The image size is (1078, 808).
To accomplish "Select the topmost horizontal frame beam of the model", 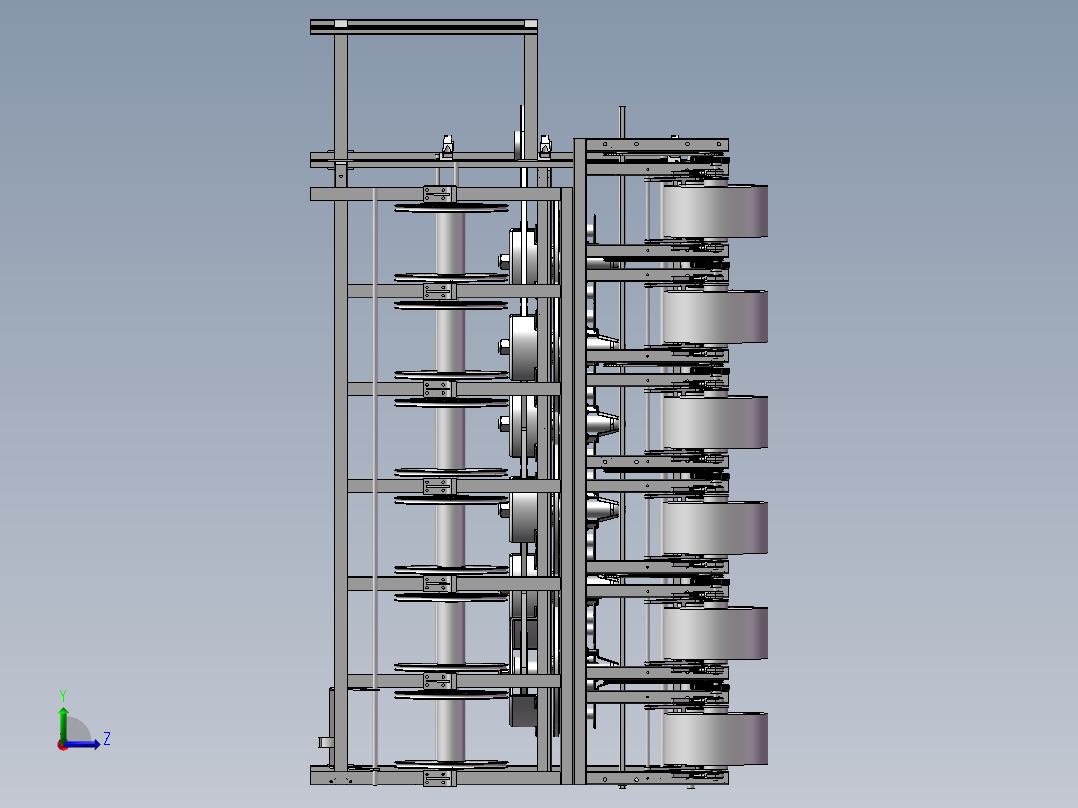I will [424, 26].
